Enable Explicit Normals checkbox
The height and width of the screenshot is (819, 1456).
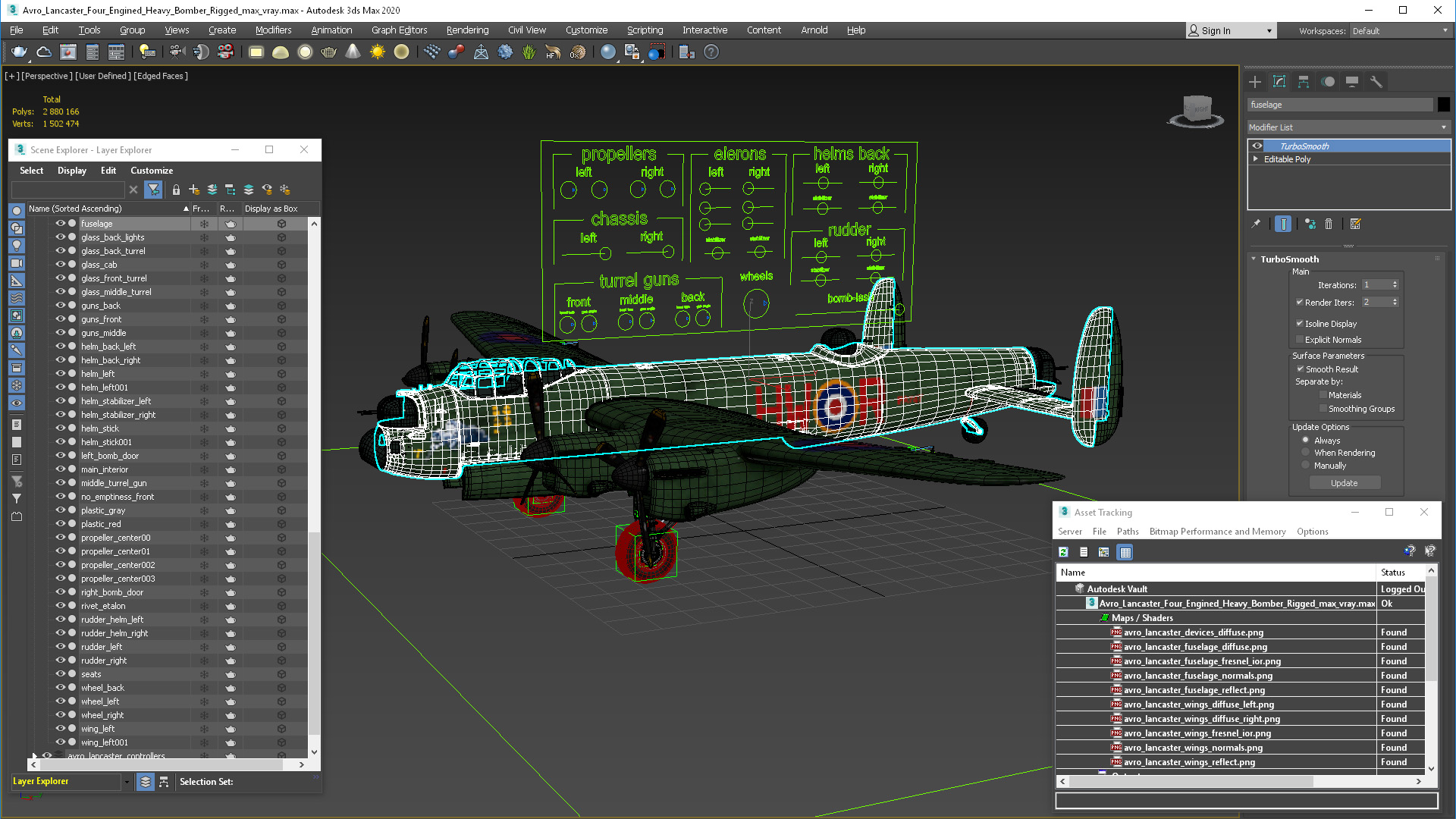tap(1300, 340)
